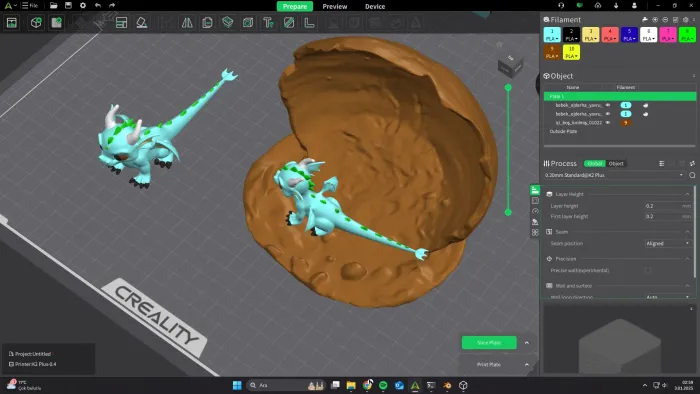This screenshot has width=700, height=394.
Task: Collapse the Layer Height section
Action: 687,194
